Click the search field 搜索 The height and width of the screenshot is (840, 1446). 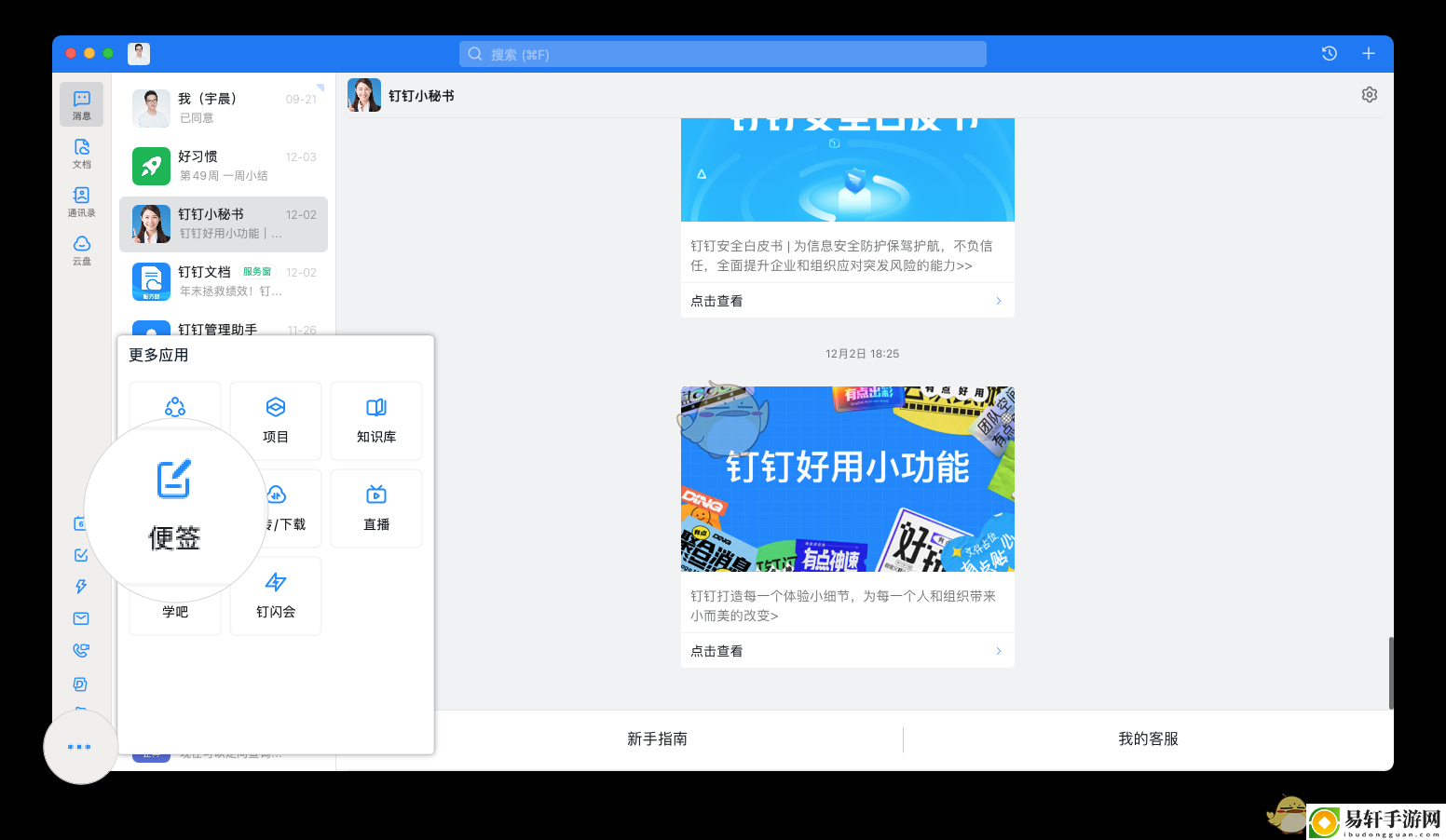723,54
